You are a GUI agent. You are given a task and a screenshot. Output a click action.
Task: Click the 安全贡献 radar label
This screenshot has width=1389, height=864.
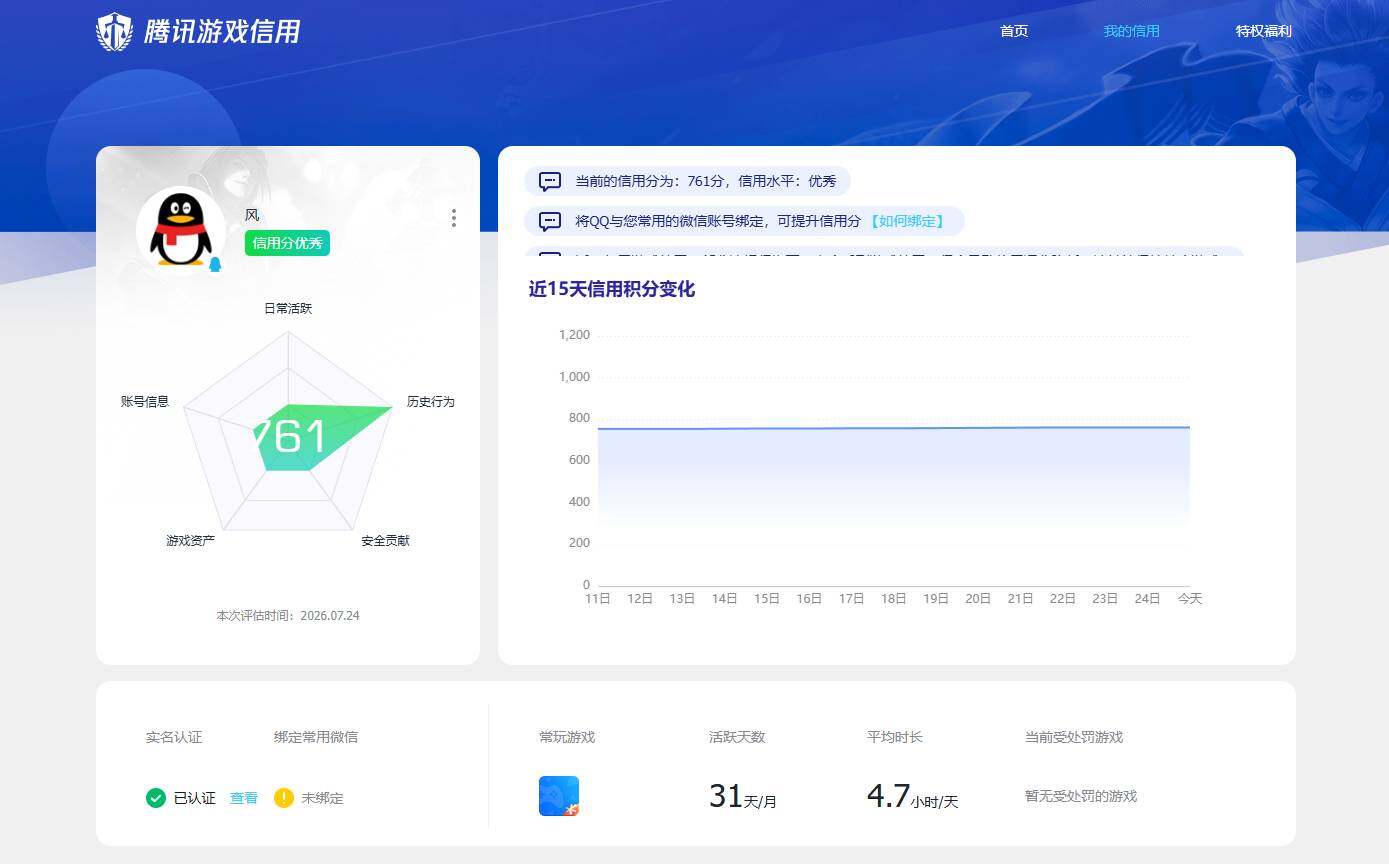coord(385,540)
